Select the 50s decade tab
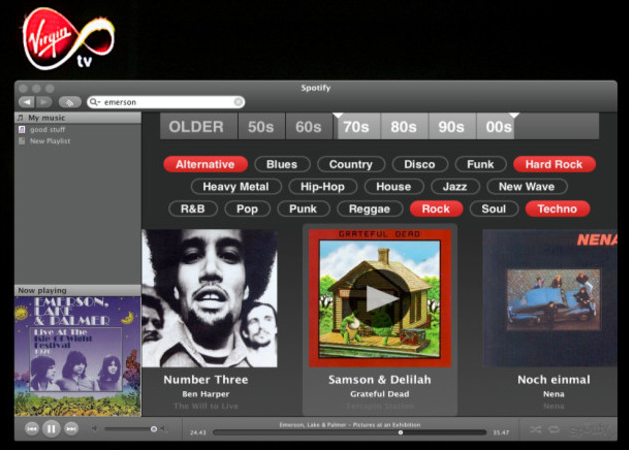 pos(261,127)
